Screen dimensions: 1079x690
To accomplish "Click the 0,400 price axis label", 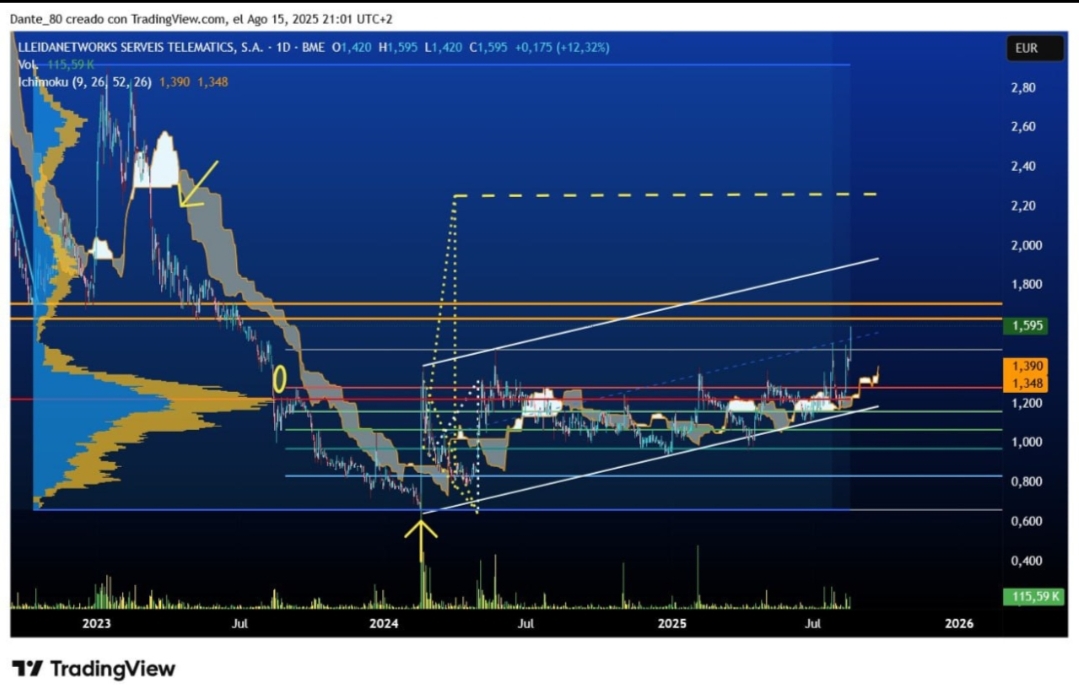I will pos(1026,561).
